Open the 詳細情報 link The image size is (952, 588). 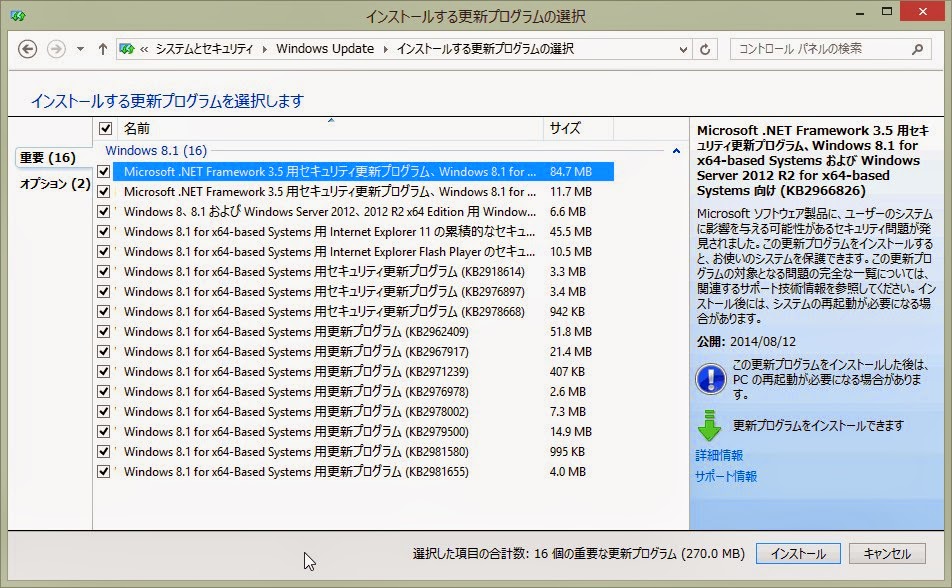pyautogui.click(x=719, y=455)
